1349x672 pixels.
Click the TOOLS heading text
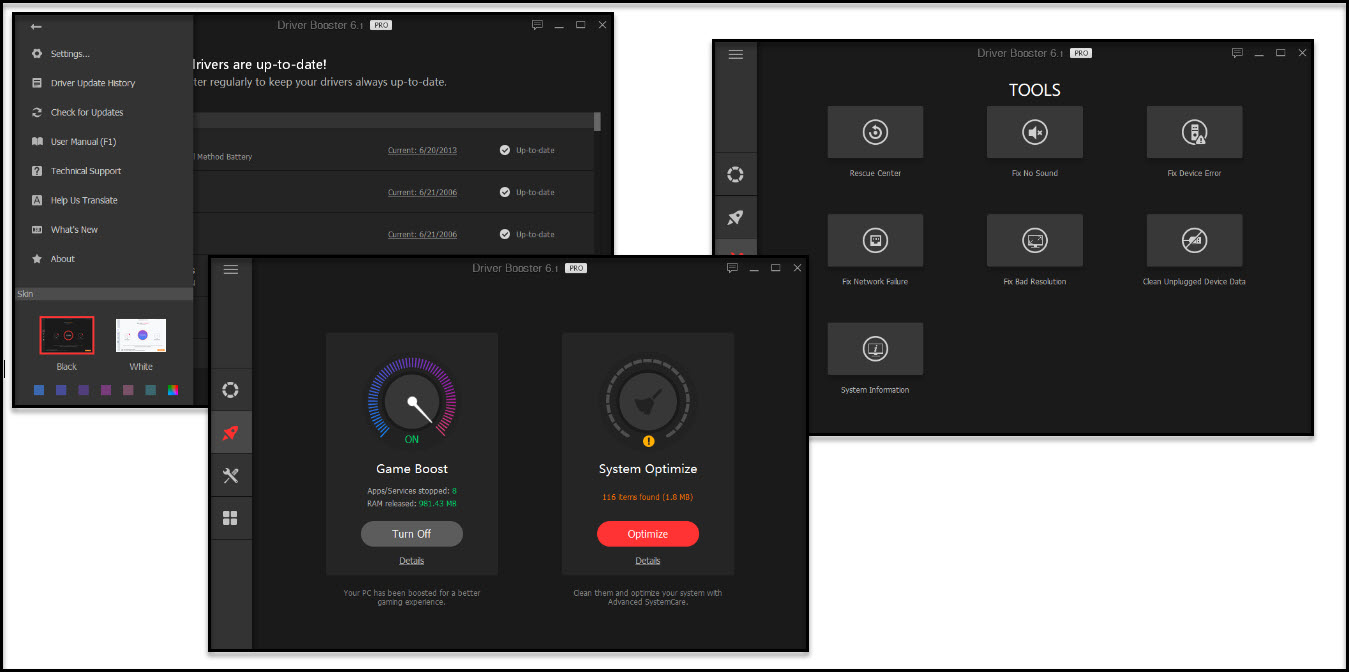(1035, 90)
